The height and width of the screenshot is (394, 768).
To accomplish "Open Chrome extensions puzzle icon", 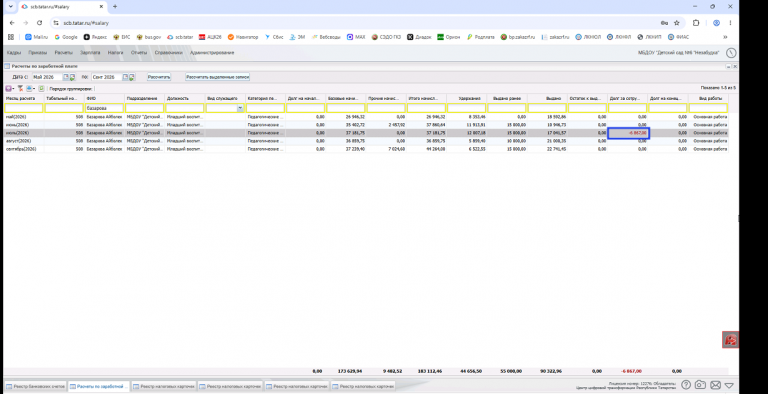I will 696,23.
